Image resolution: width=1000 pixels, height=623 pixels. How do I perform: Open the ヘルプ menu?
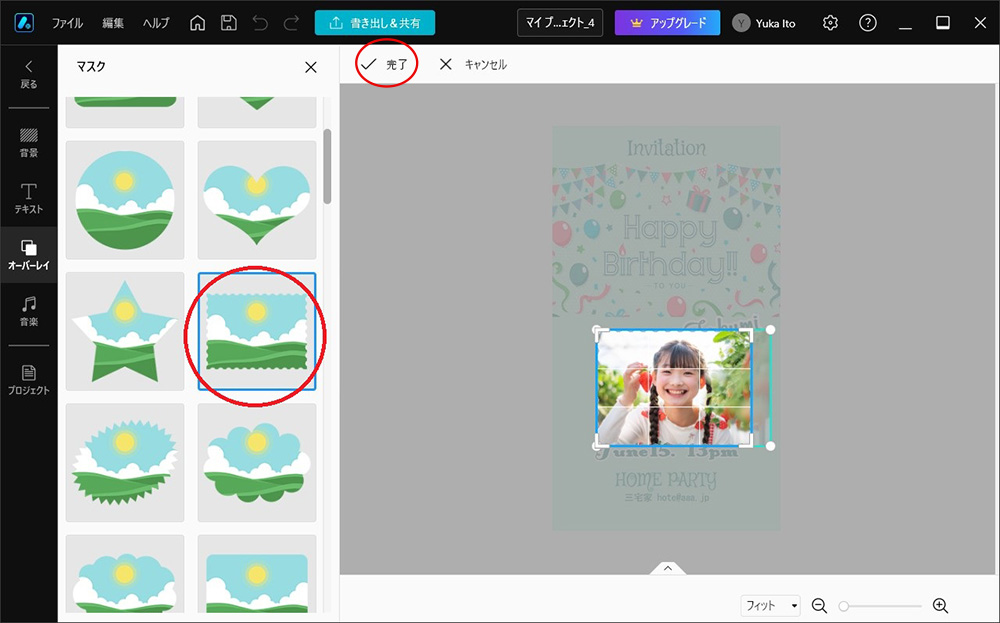click(x=156, y=23)
